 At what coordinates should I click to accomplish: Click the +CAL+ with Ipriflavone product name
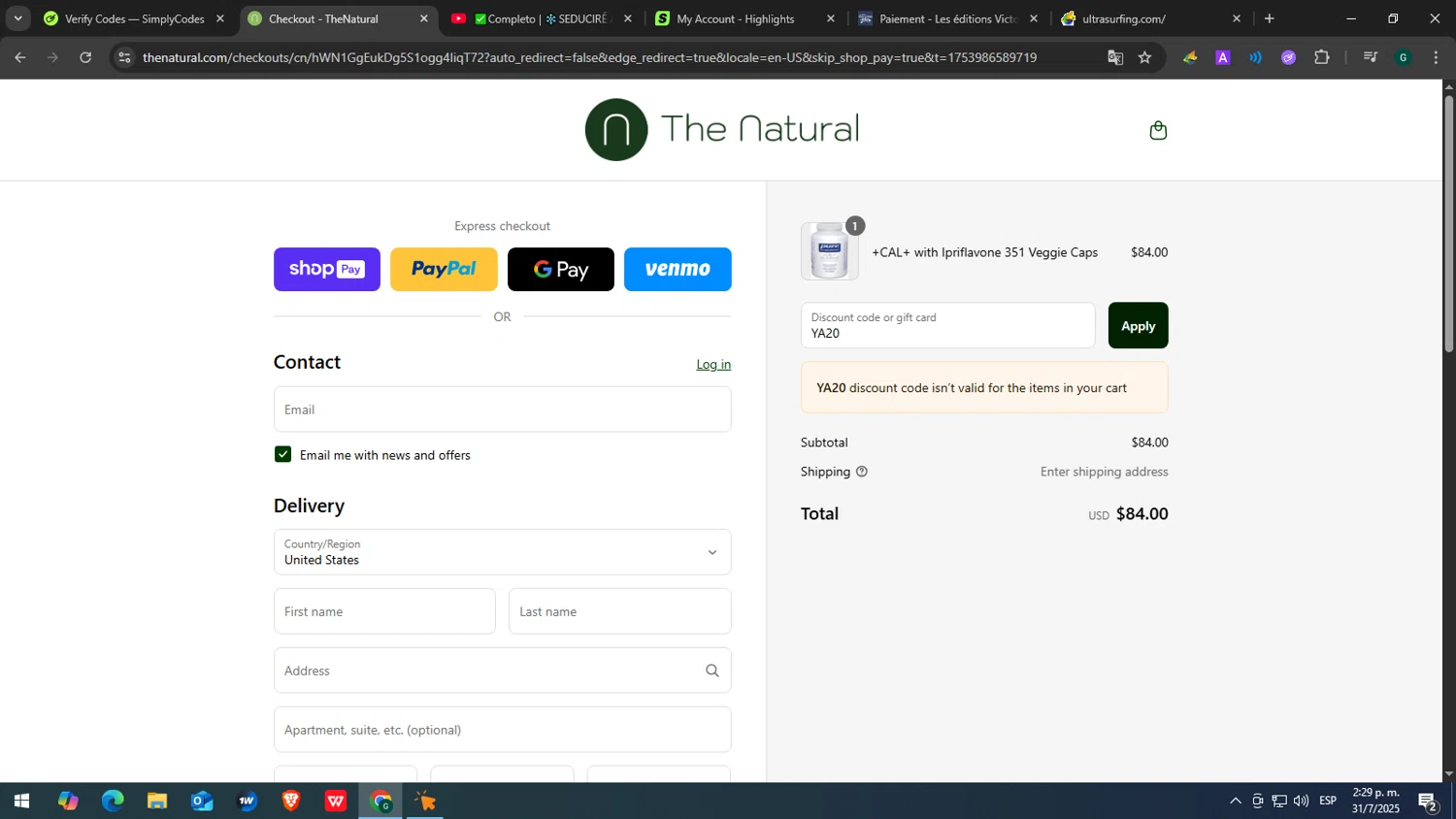(x=985, y=252)
